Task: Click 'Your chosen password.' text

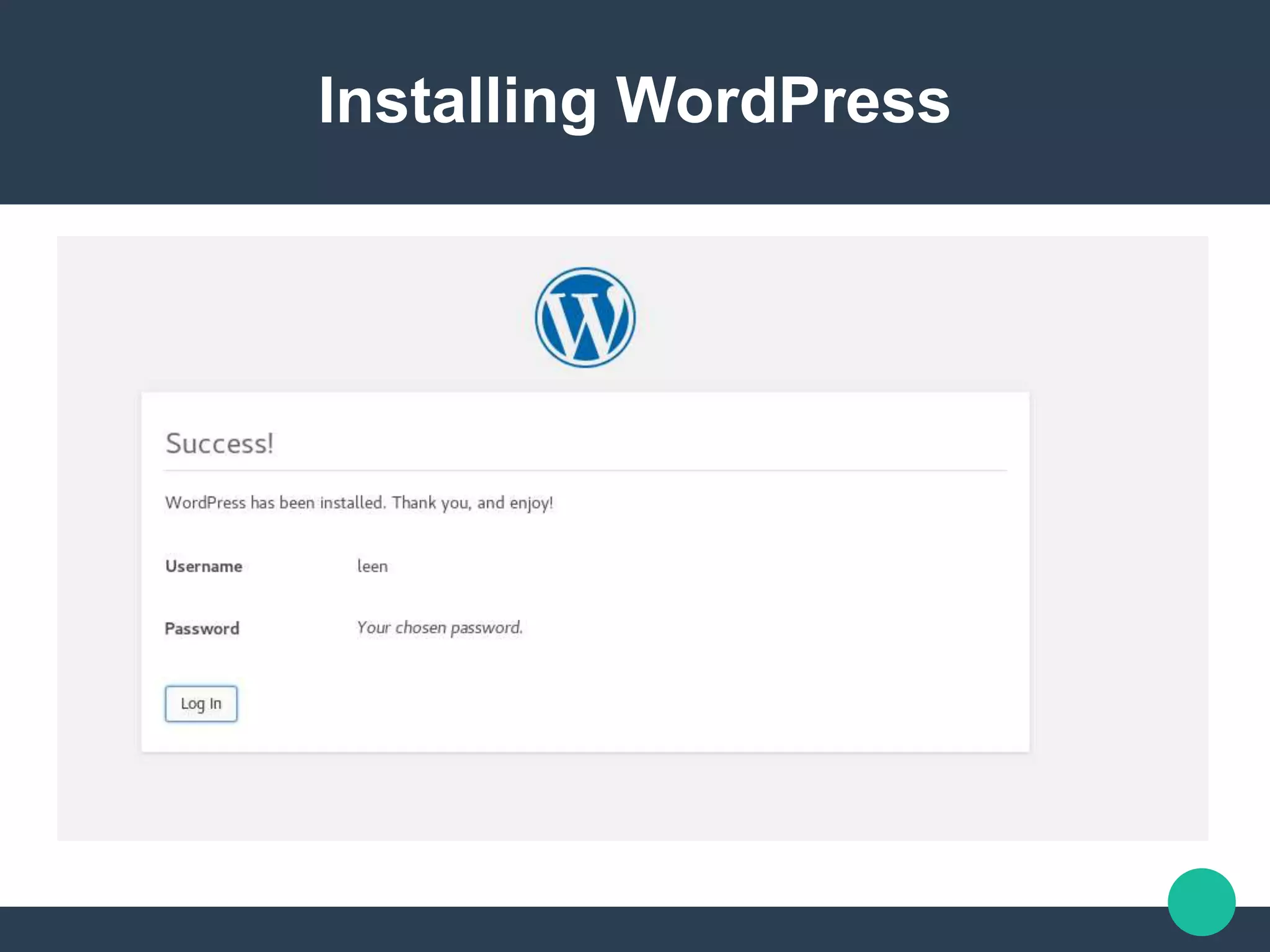Action: [x=440, y=628]
